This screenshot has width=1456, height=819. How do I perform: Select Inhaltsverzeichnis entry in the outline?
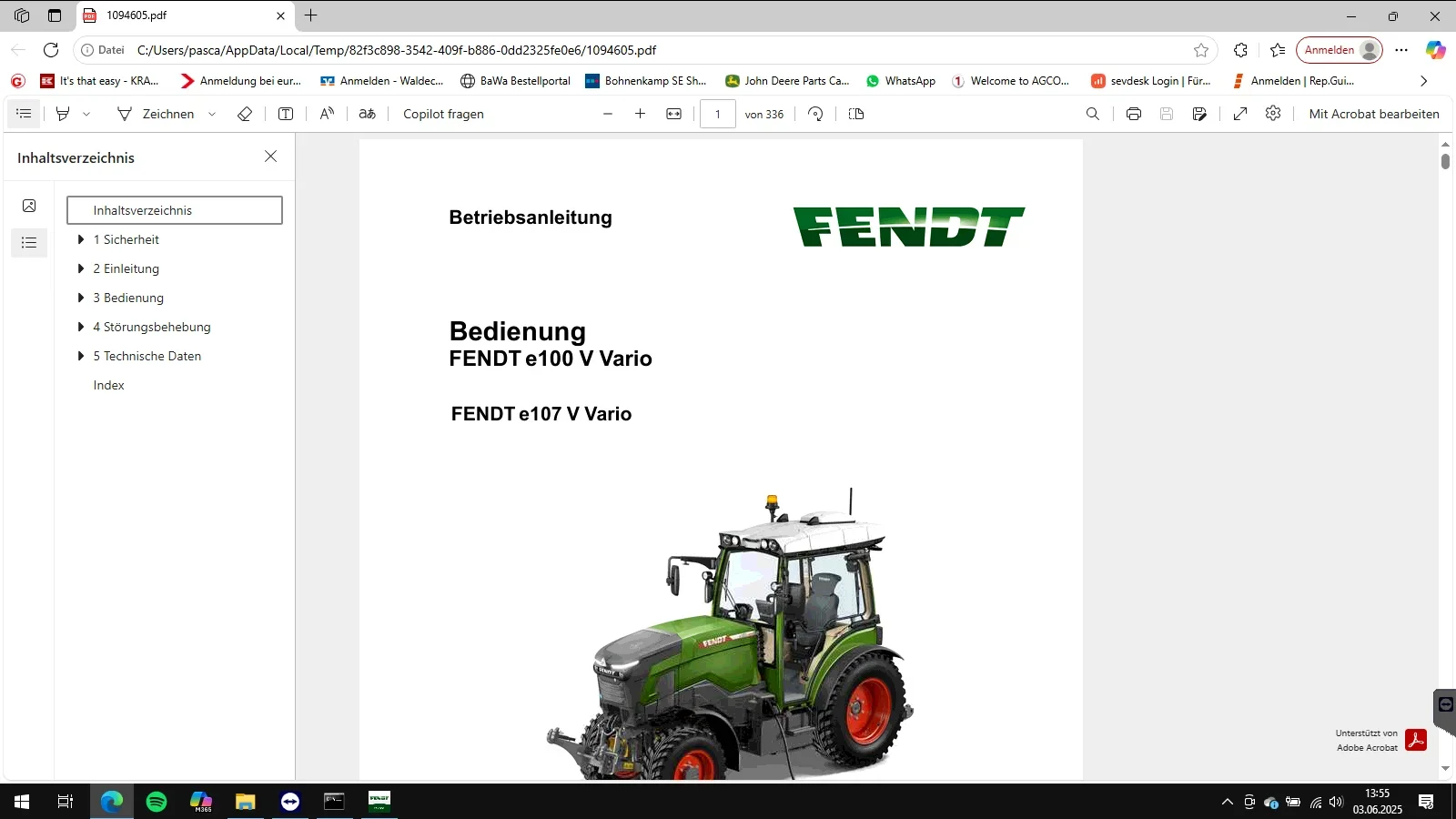pyautogui.click(x=175, y=210)
